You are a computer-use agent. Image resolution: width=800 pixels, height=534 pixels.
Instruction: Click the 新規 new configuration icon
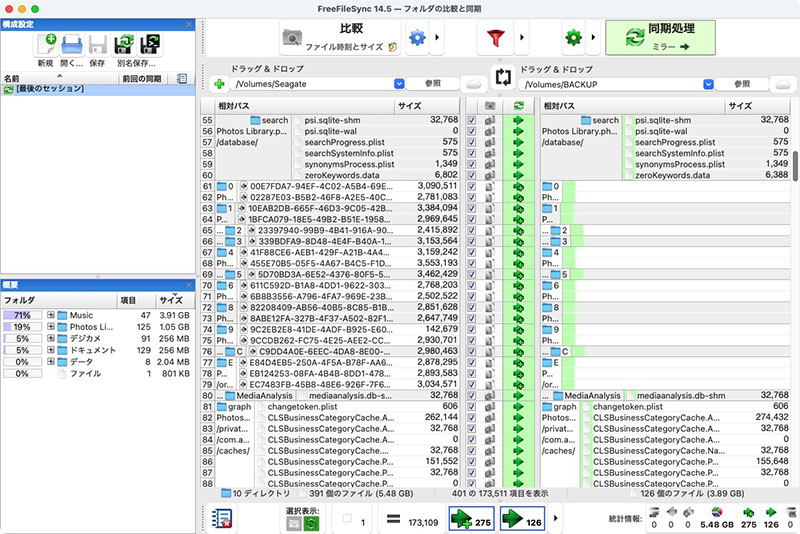tap(46, 45)
